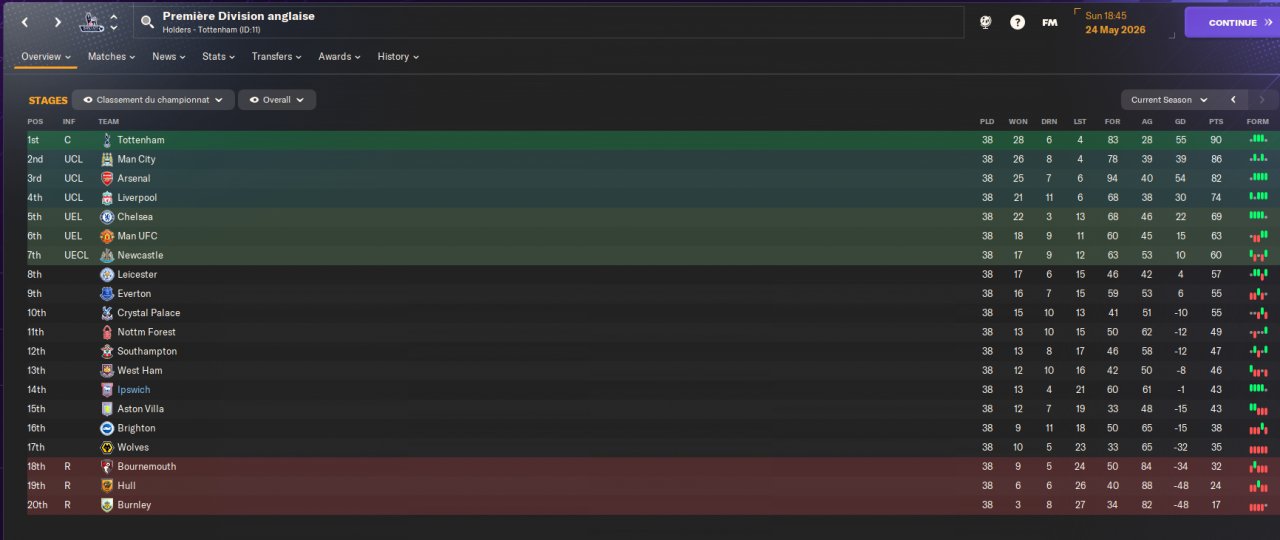Open the Premier League logo icon
The height and width of the screenshot is (540, 1280).
(x=90, y=22)
